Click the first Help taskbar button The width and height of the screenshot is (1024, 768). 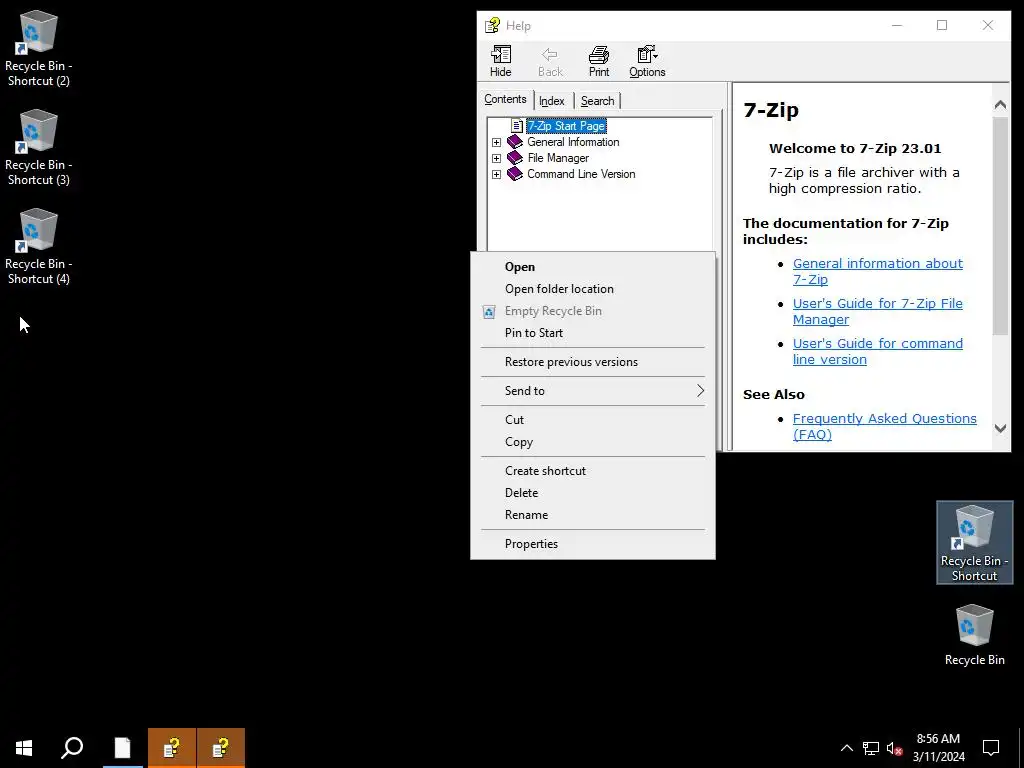click(x=172, y=748)
